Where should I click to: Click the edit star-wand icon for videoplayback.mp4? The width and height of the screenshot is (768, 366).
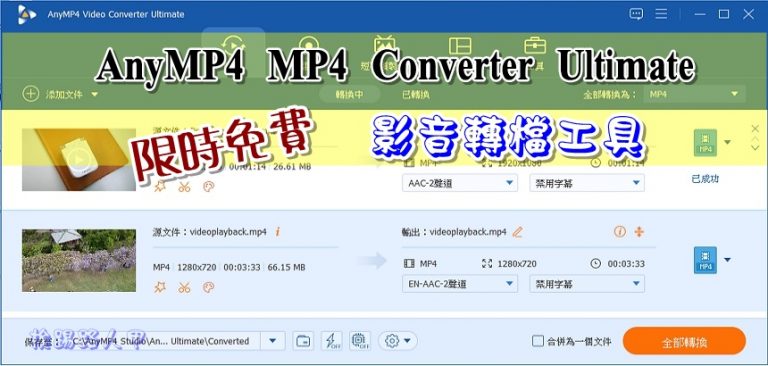[x=160, y=287]
